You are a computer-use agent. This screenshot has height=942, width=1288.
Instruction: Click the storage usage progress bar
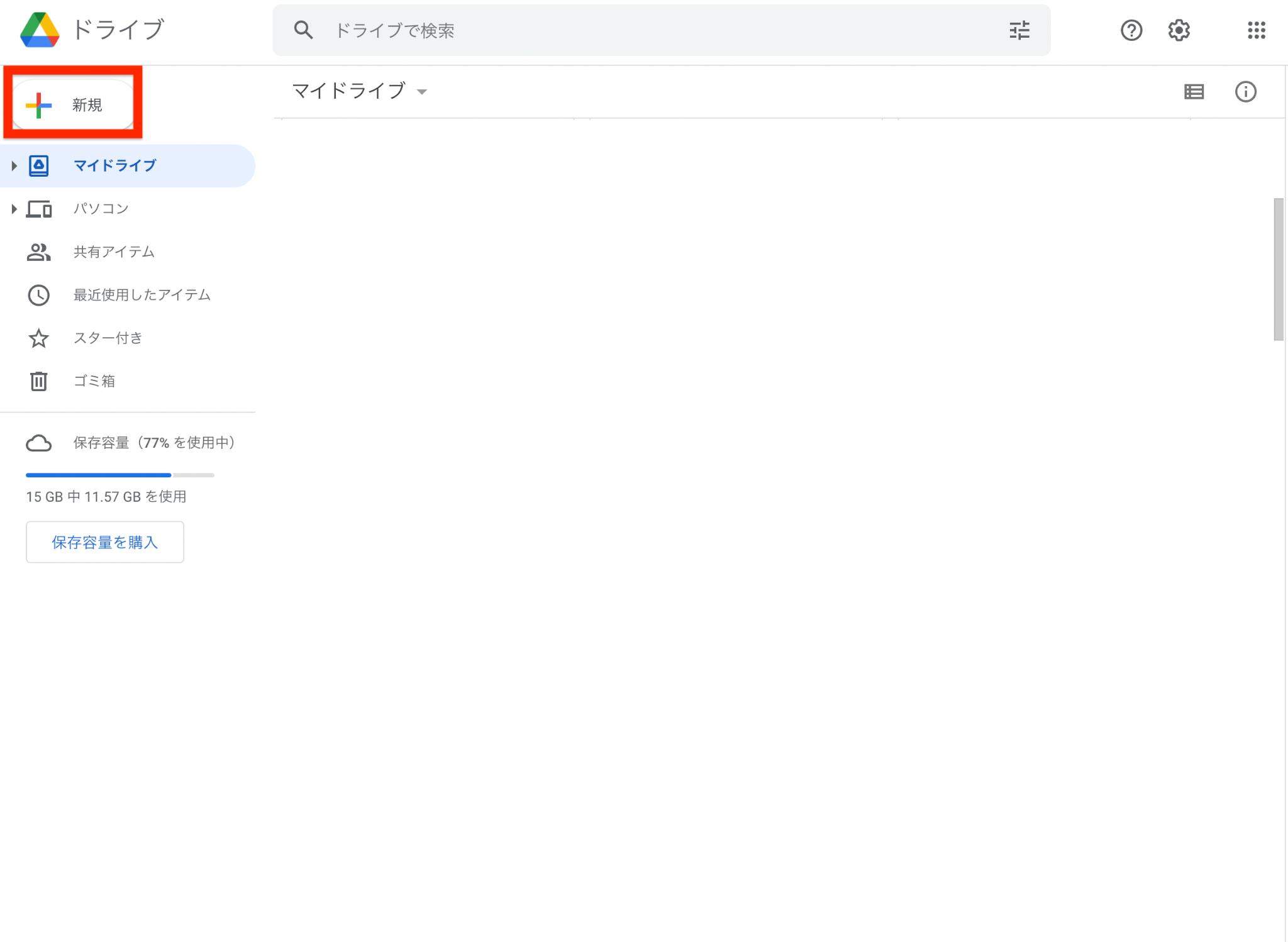click(119, 475)
